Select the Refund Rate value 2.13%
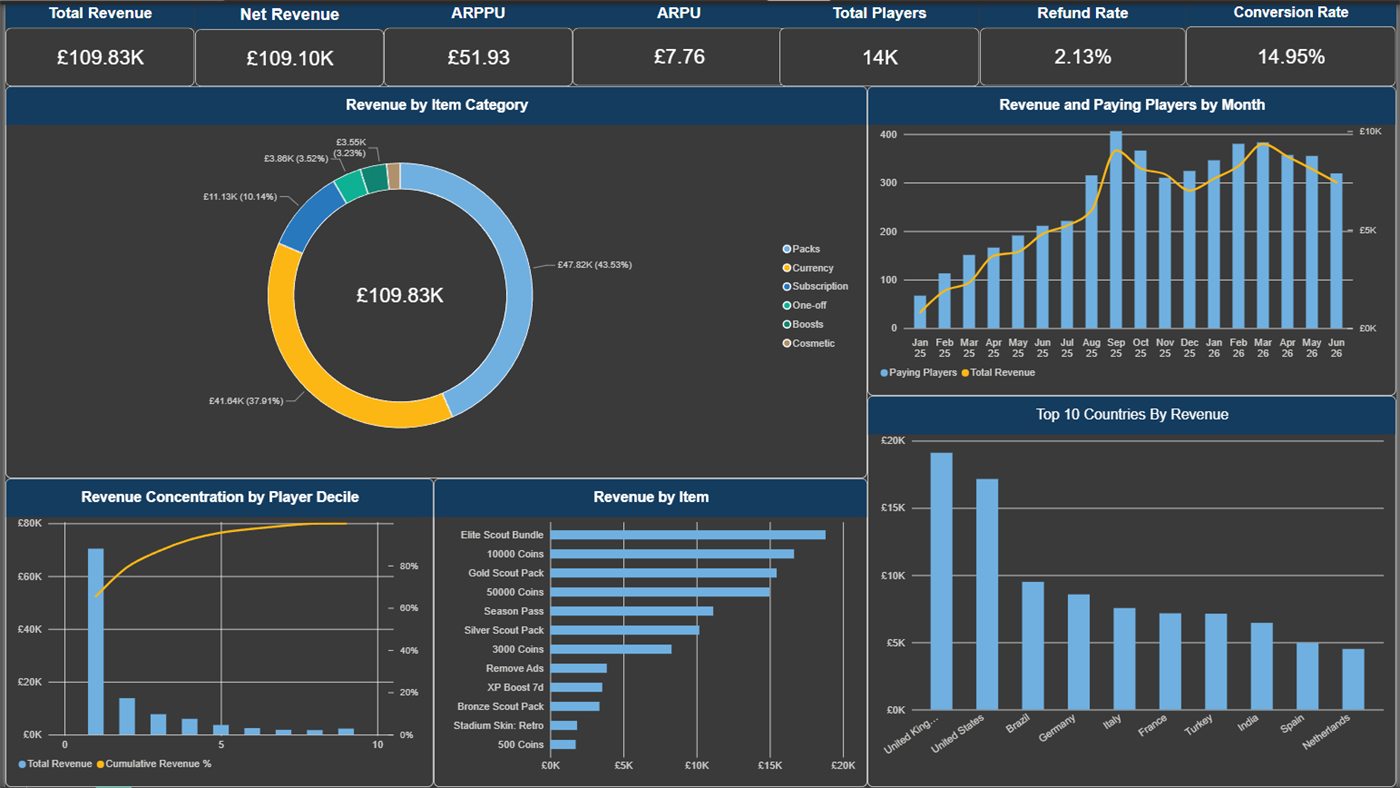1400x788 pixels. click(x=1083, y=57)
